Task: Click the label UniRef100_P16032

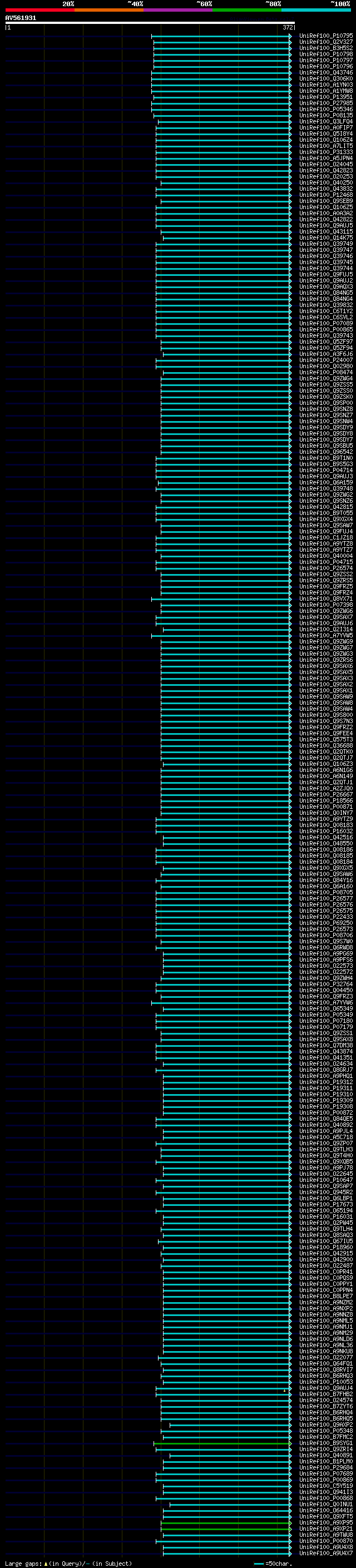Action: [x=325, y=832]
